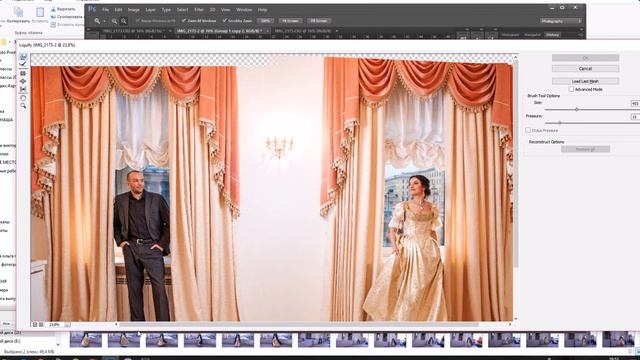This screenshot has height=360, width=640.
Task: Switch to the Histogram panel tab
Action: [x=511, y=35]
